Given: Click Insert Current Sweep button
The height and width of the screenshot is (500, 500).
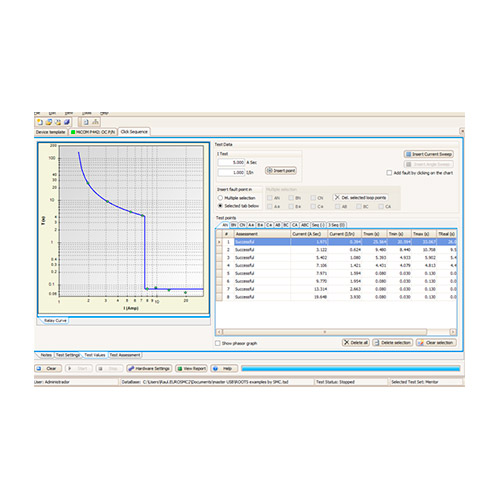Looking at the screenshot, I should (x=429, y=154).
